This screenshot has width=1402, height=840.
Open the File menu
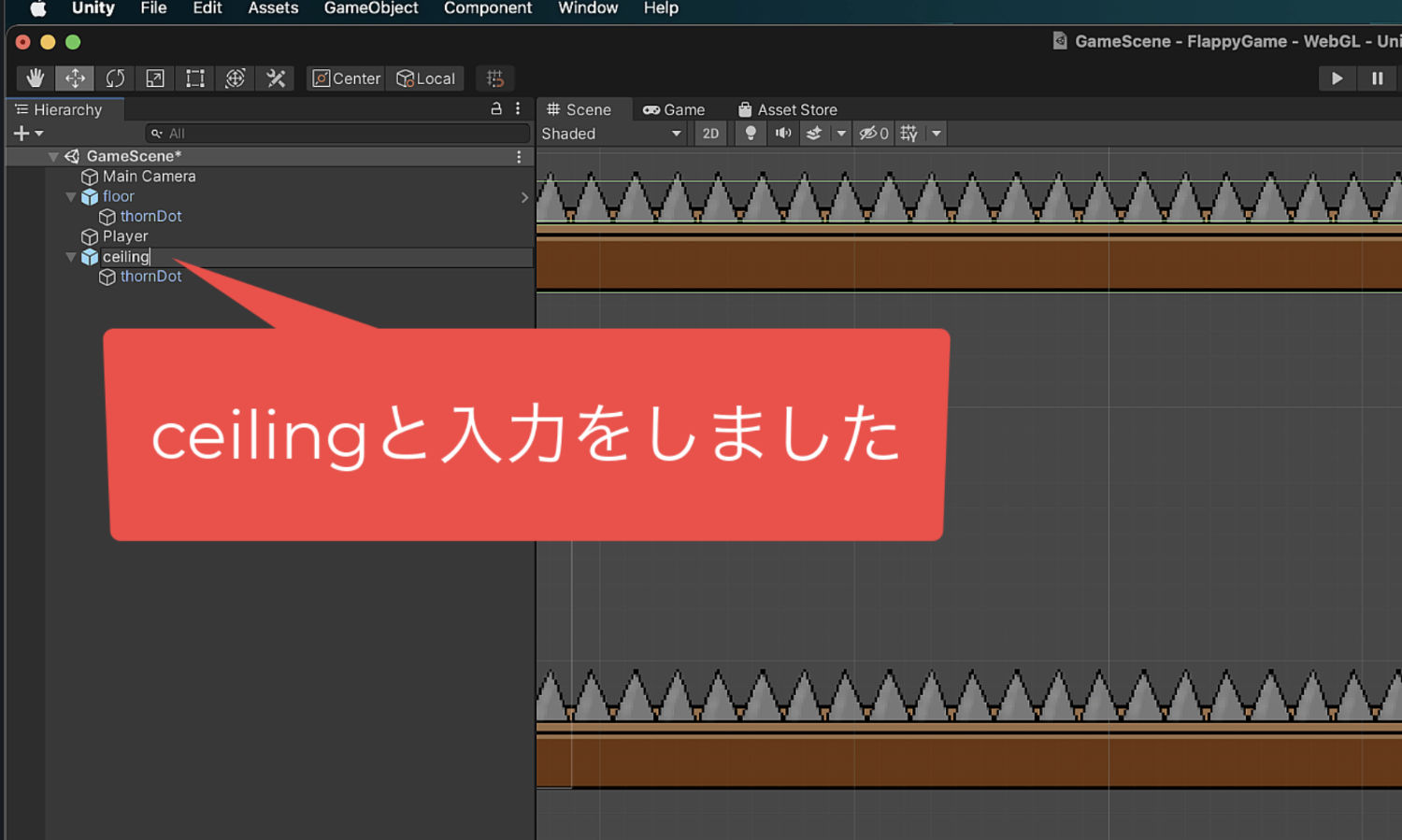(153, 8)
